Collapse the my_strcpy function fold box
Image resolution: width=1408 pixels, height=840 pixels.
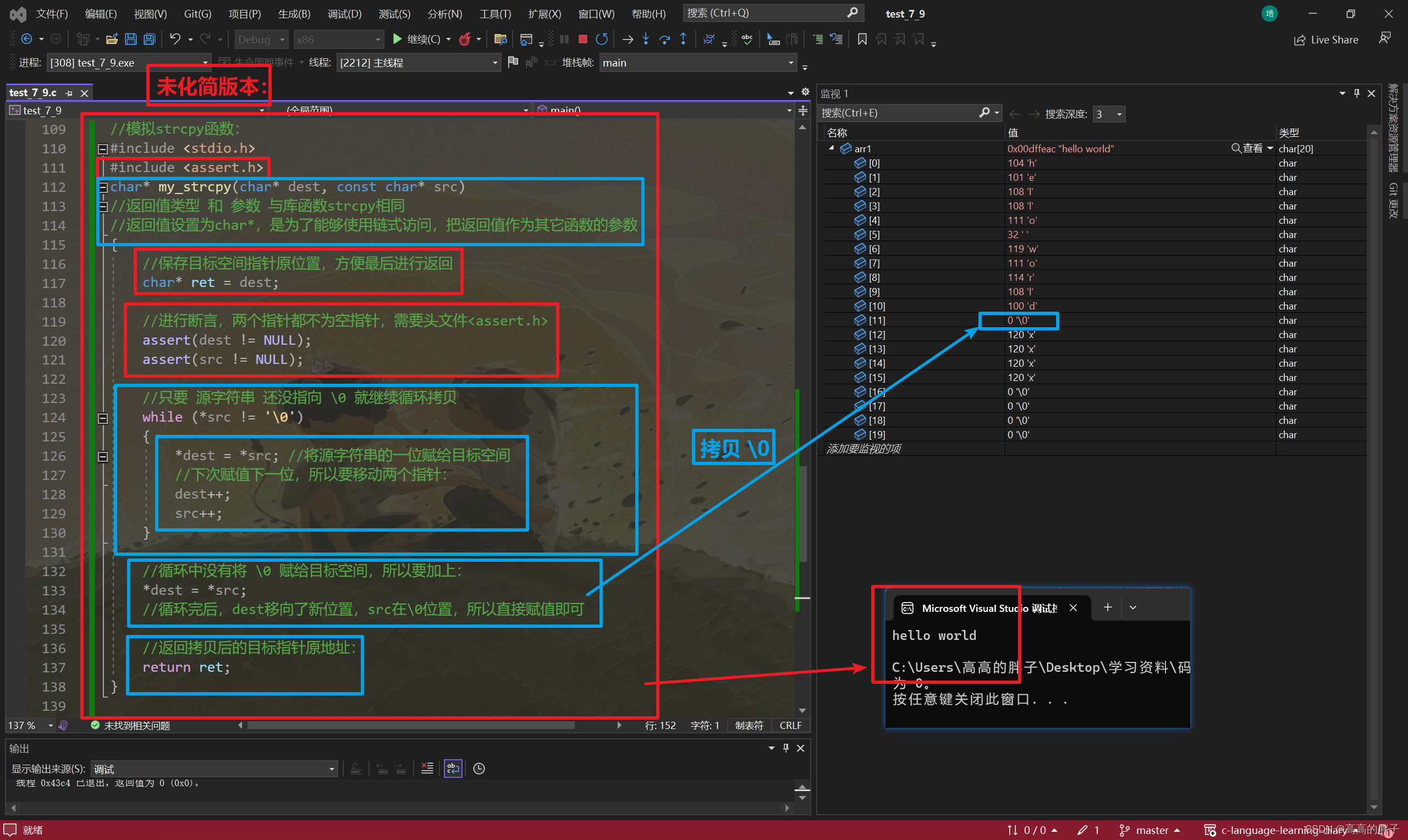[x=103, y=187]
